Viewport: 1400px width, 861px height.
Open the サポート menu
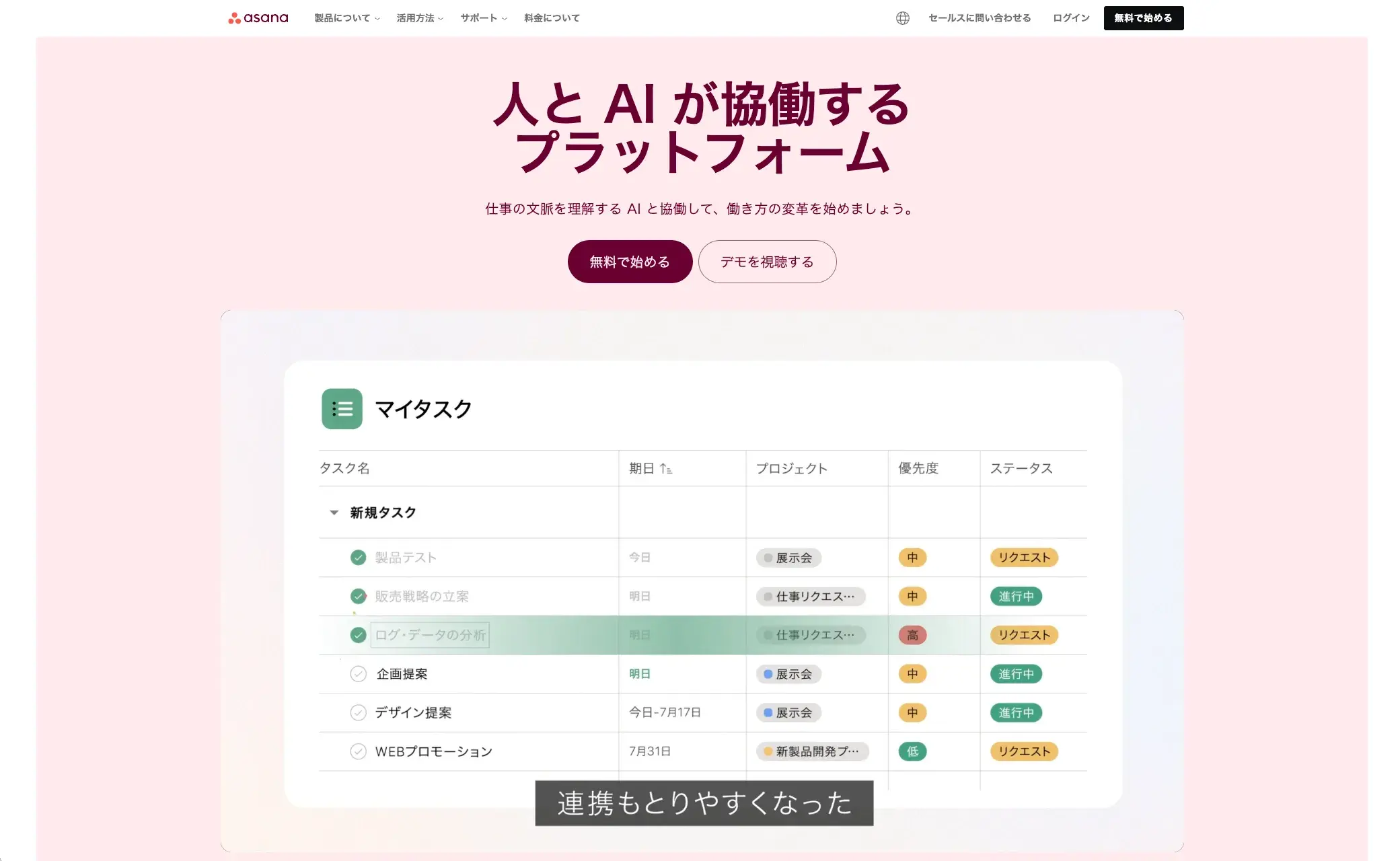click(483, 18)
